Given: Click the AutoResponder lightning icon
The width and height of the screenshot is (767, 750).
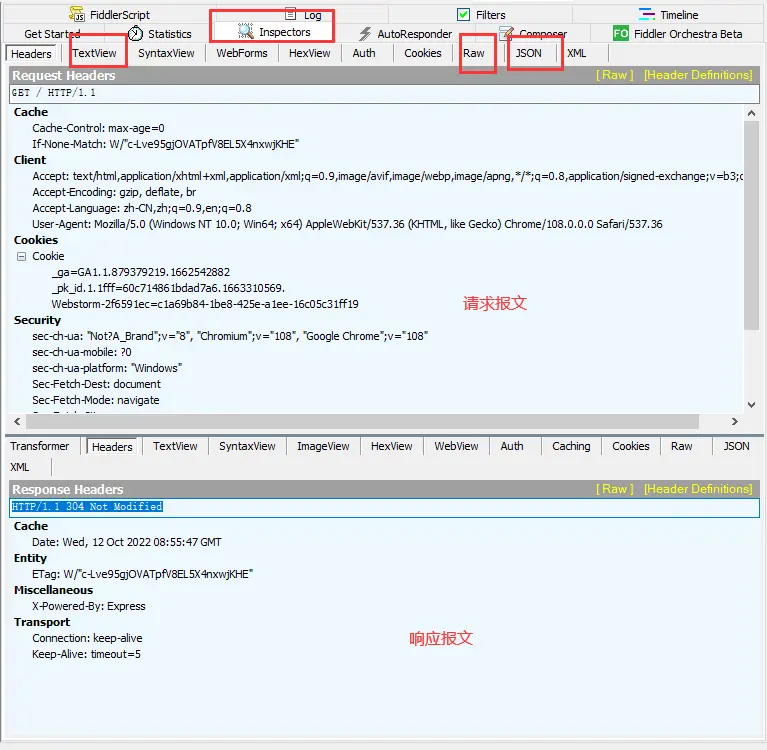Looking at the screenshot, I should [365, 34].
